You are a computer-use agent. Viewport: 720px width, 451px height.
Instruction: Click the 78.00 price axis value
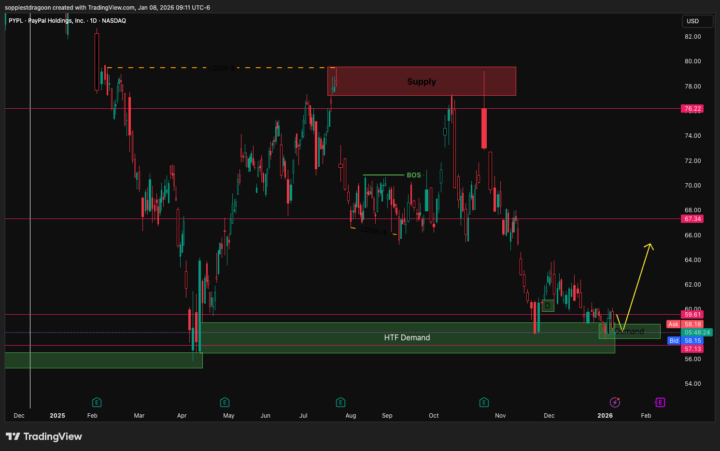click(x=692, y=86)
